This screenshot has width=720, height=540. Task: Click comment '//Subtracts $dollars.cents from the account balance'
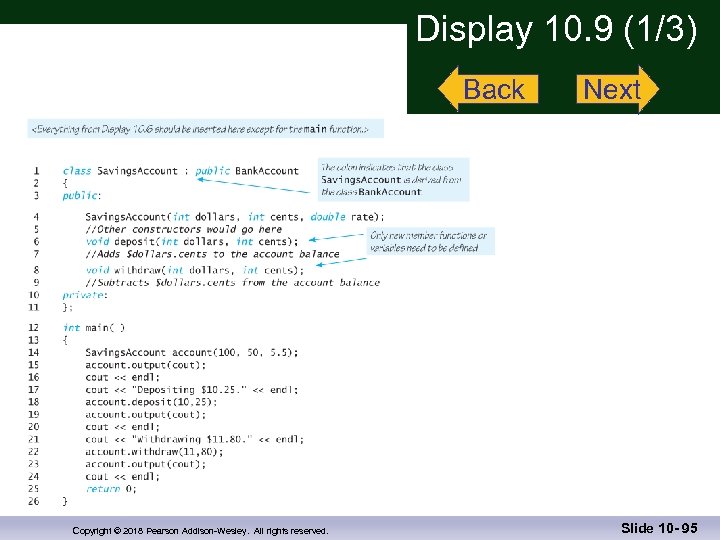point(232,282)
